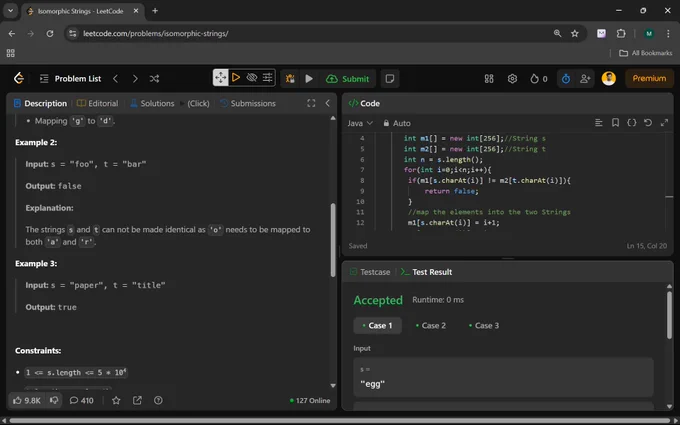This screenshot has width=680, height=425.
Task: Switch to the Solutions tab
Action: tap(152, 103)
